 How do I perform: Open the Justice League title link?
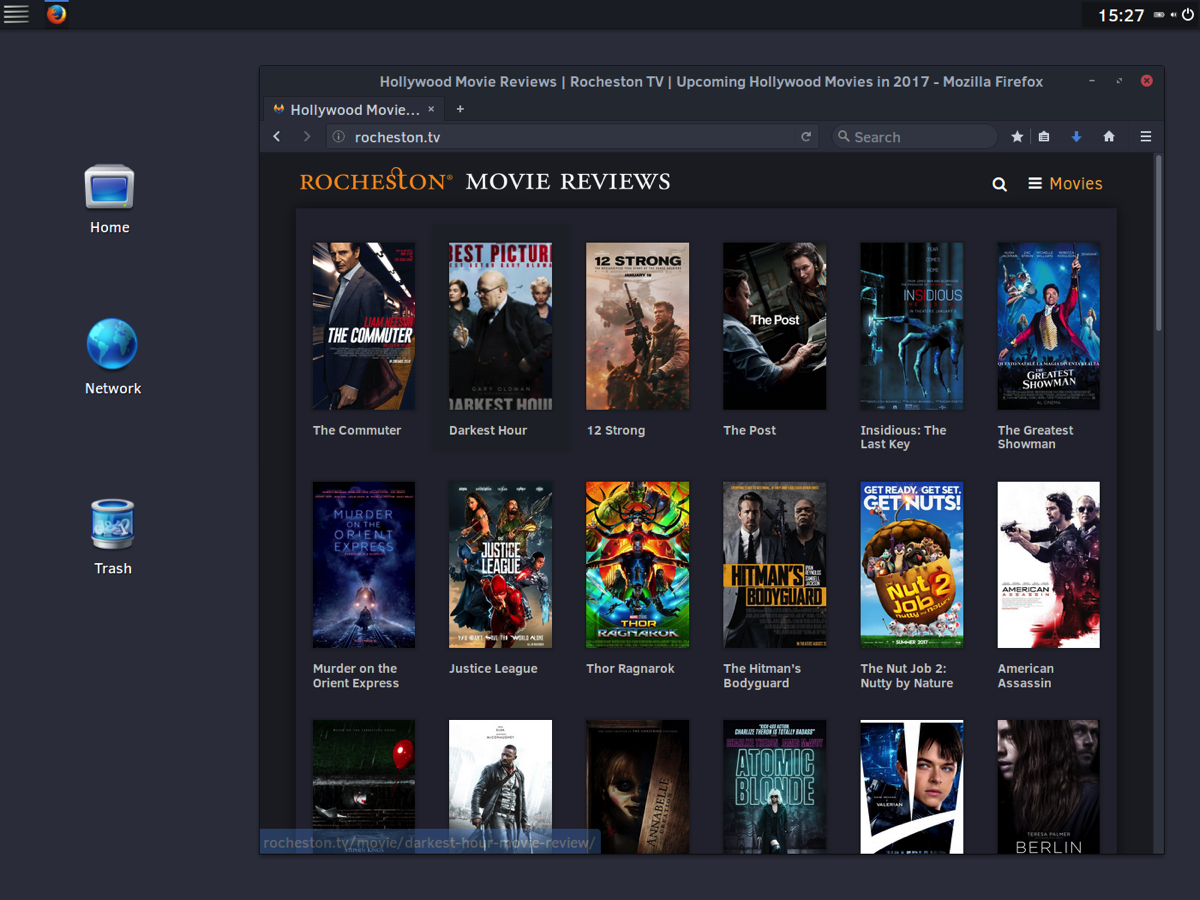pyautogui.click(x=493, y=669)
